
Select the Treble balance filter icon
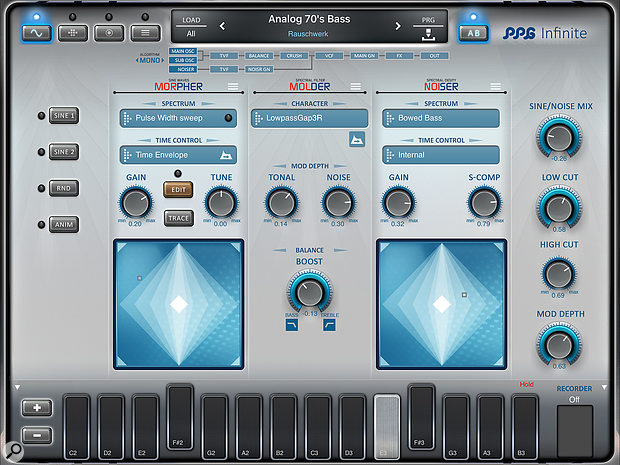[x=329, y=325]
